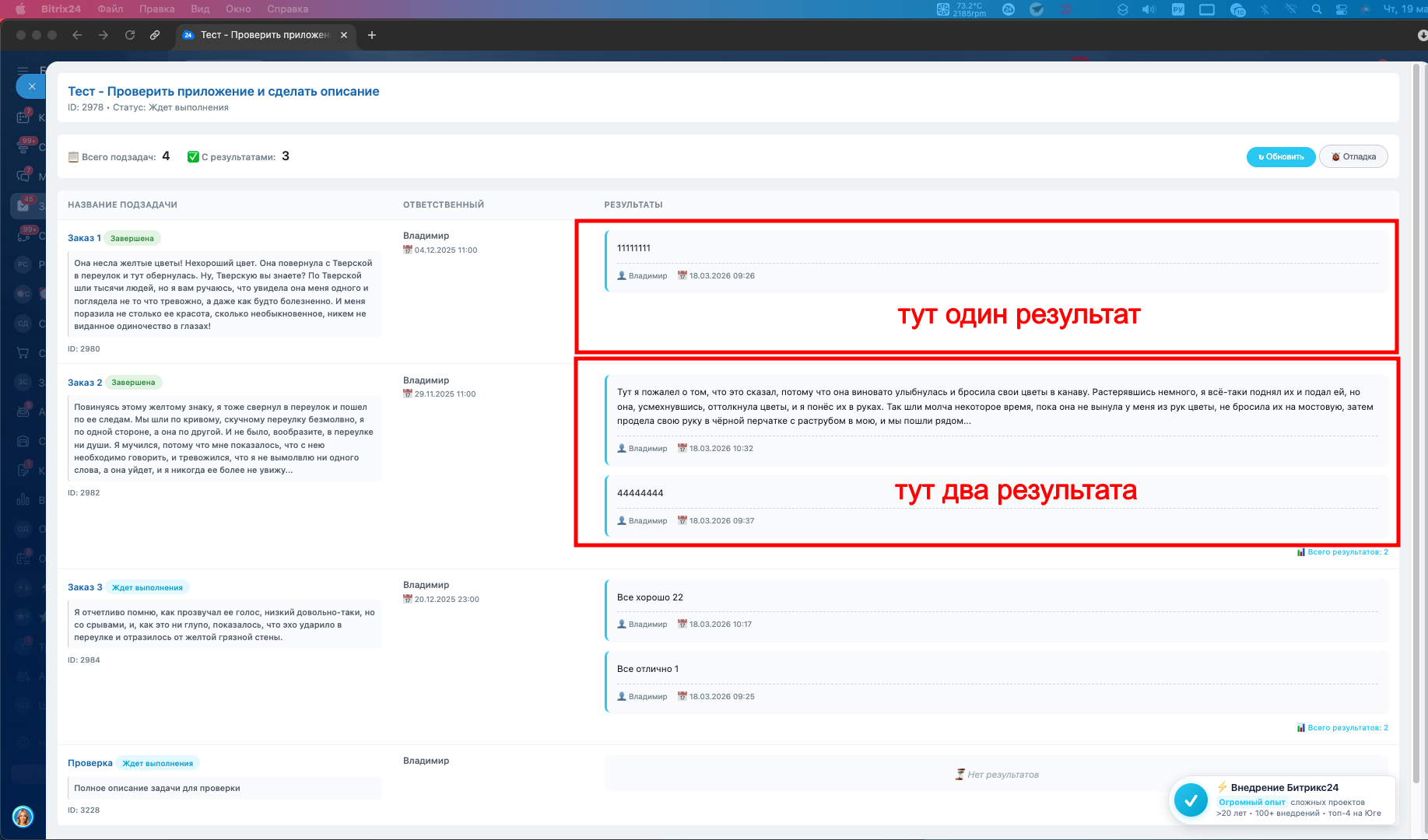Open the Заказ 1 subtask link
1428x840 pixels.
(84, 238)
